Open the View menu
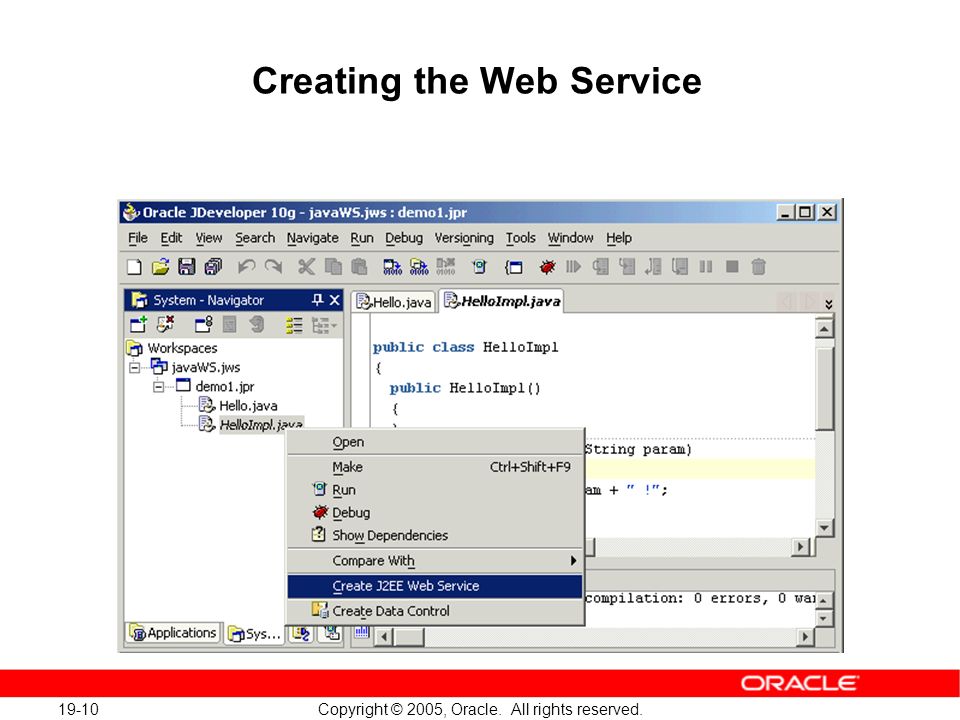 209,238
